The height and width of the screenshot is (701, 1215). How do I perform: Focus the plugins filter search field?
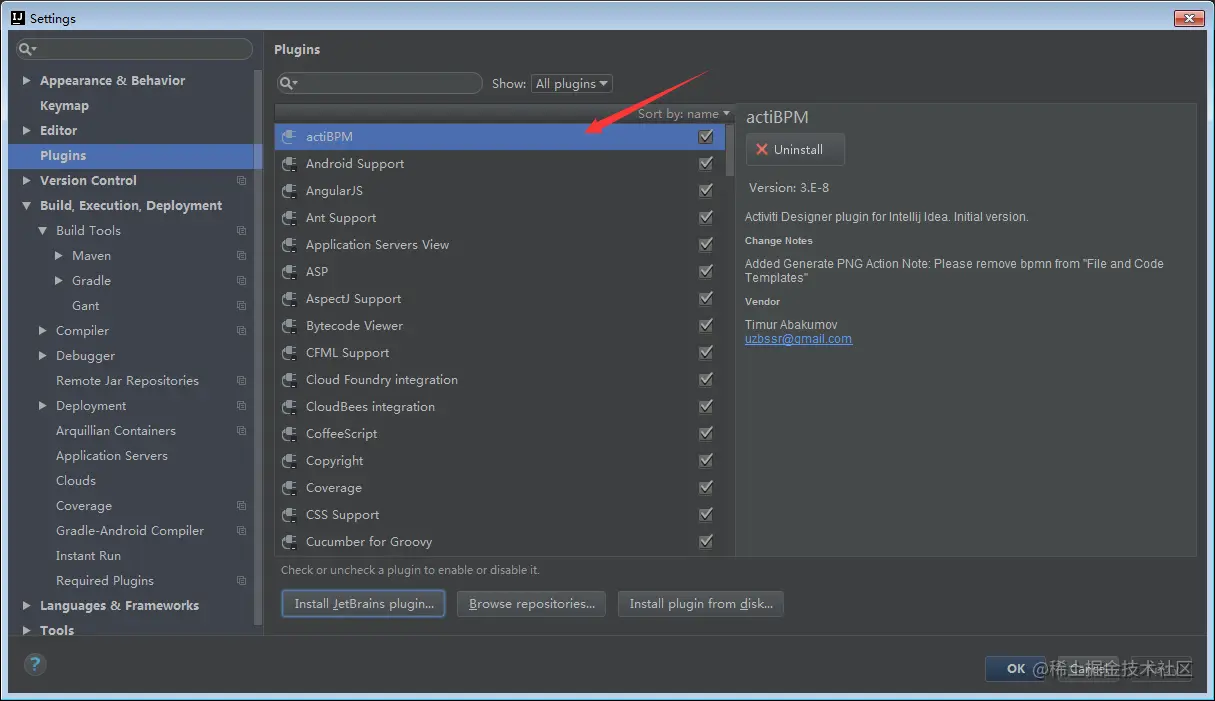click(x=378, y=84)
